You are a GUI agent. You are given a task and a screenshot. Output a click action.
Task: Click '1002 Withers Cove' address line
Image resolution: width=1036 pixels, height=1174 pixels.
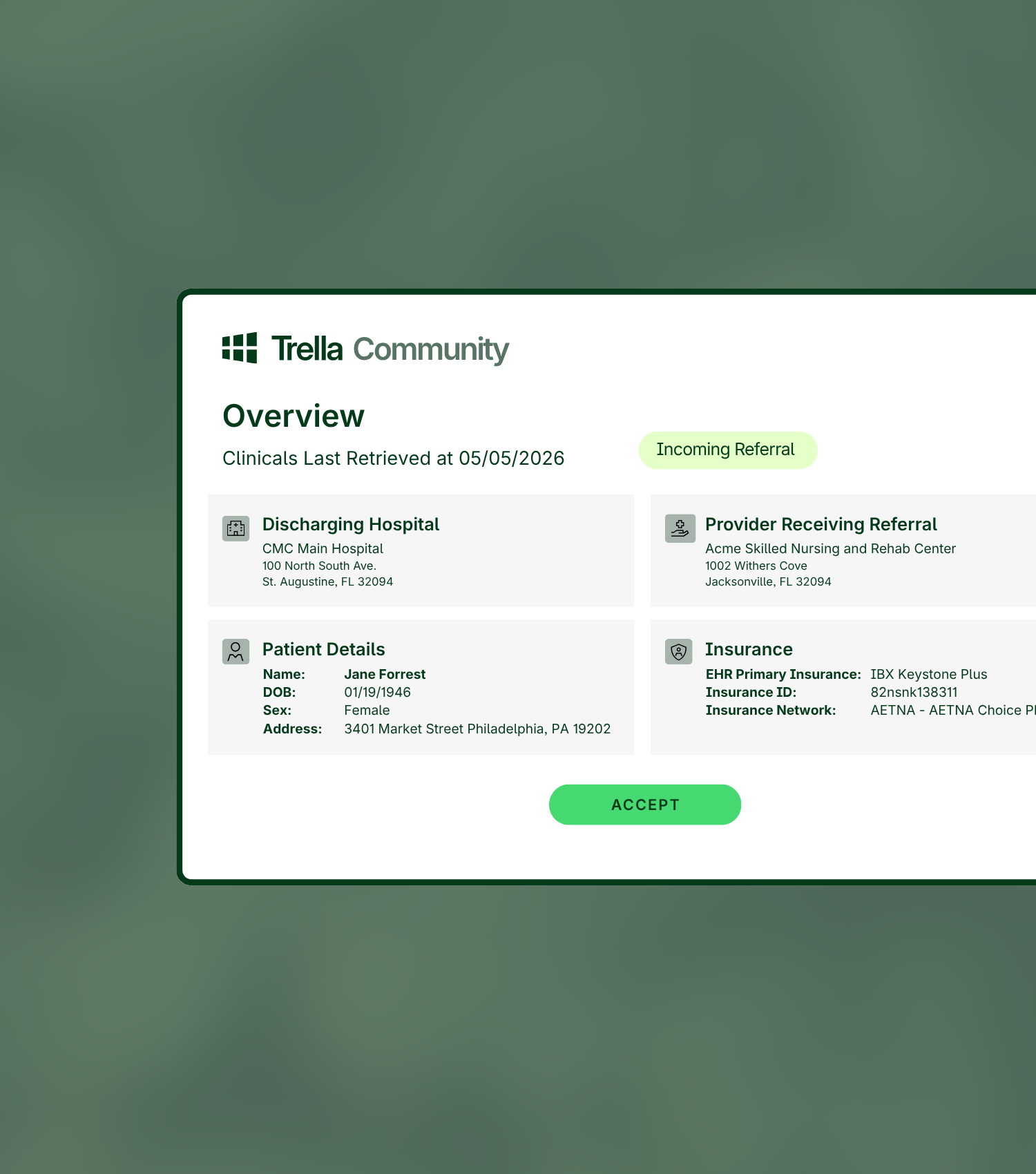pos(756,566)
